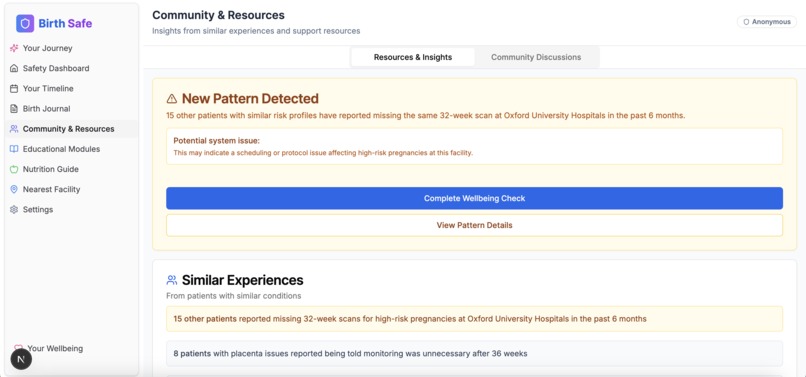Click the Settings gear icon
The height and width of the screenshot is (377, 806).
(x=14, y=209)
